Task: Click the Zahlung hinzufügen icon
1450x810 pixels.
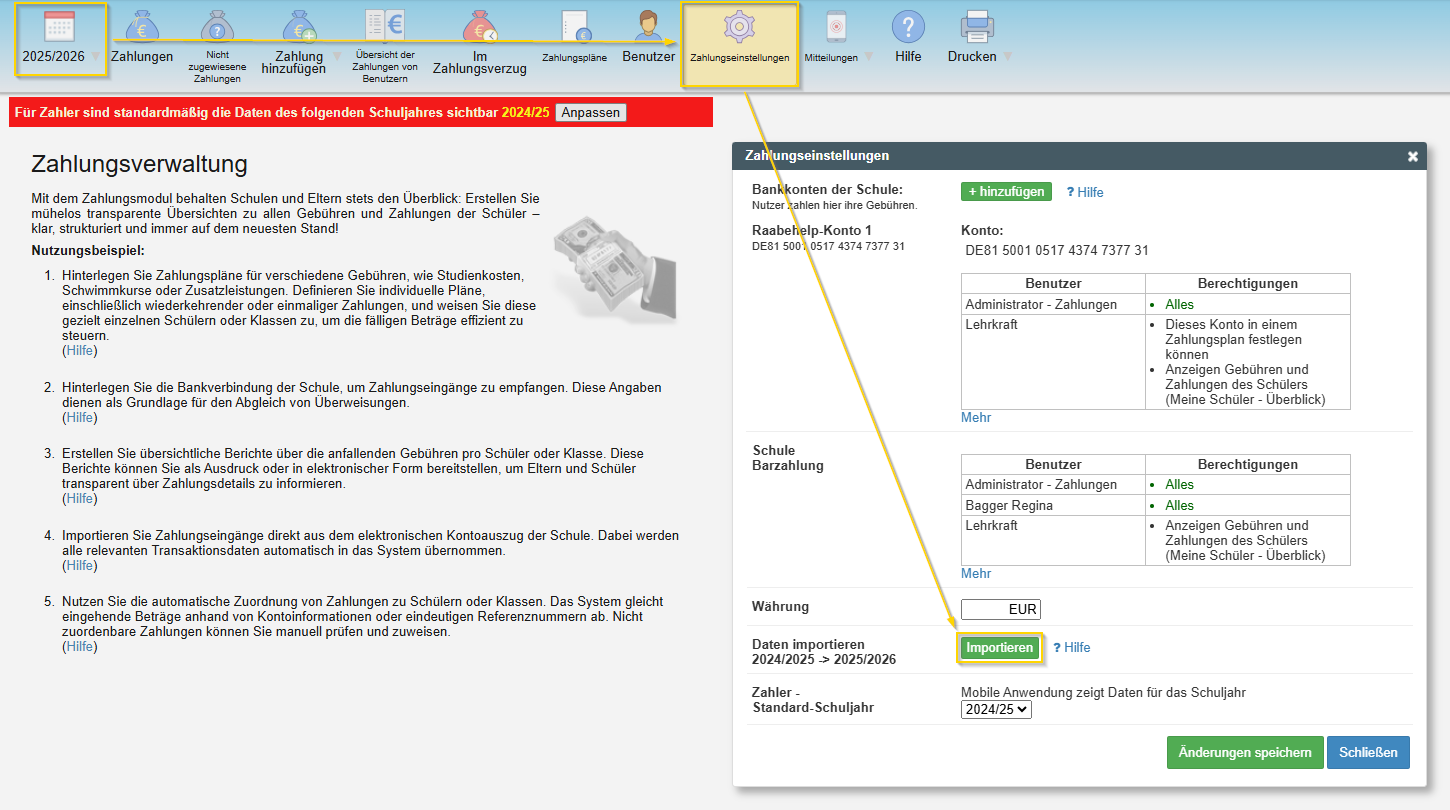Action: pos(298,26)
